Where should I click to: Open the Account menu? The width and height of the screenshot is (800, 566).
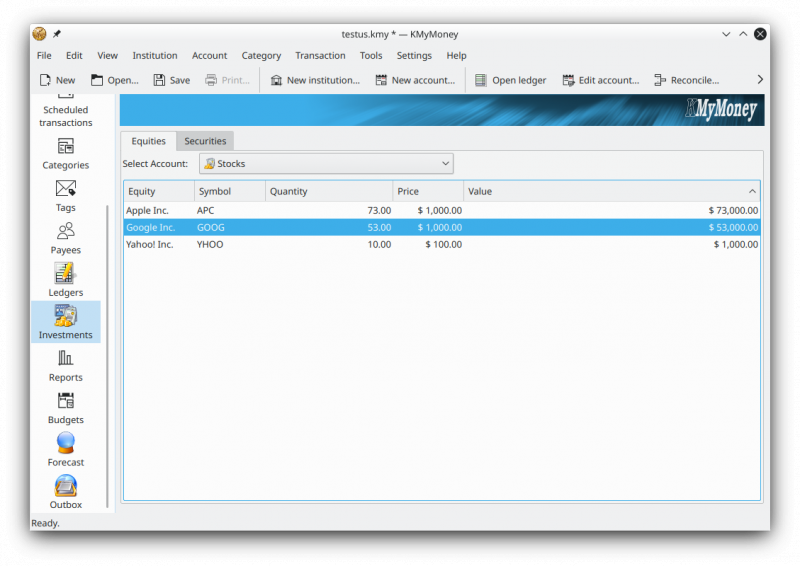209,56
